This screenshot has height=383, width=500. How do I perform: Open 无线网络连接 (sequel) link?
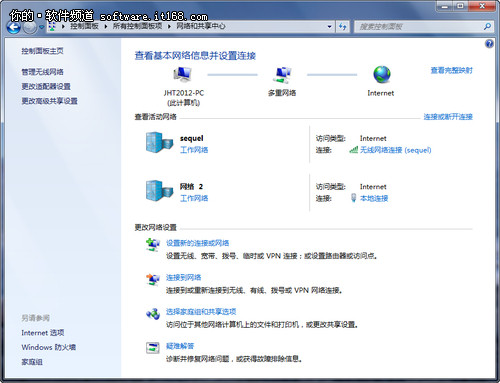point(396,150)
